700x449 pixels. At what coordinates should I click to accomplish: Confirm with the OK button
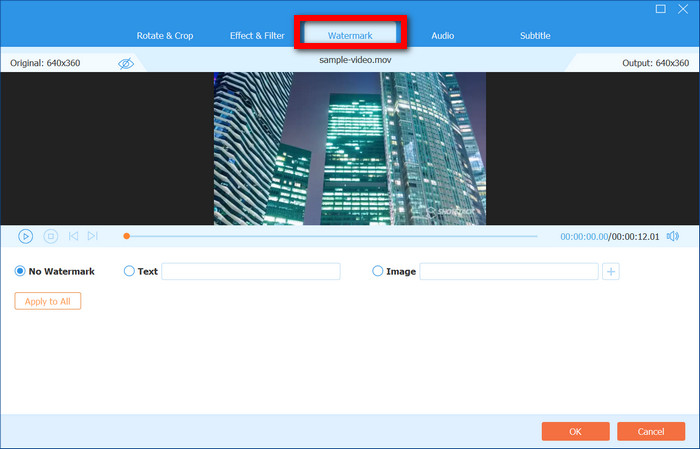tap(575, 431)
